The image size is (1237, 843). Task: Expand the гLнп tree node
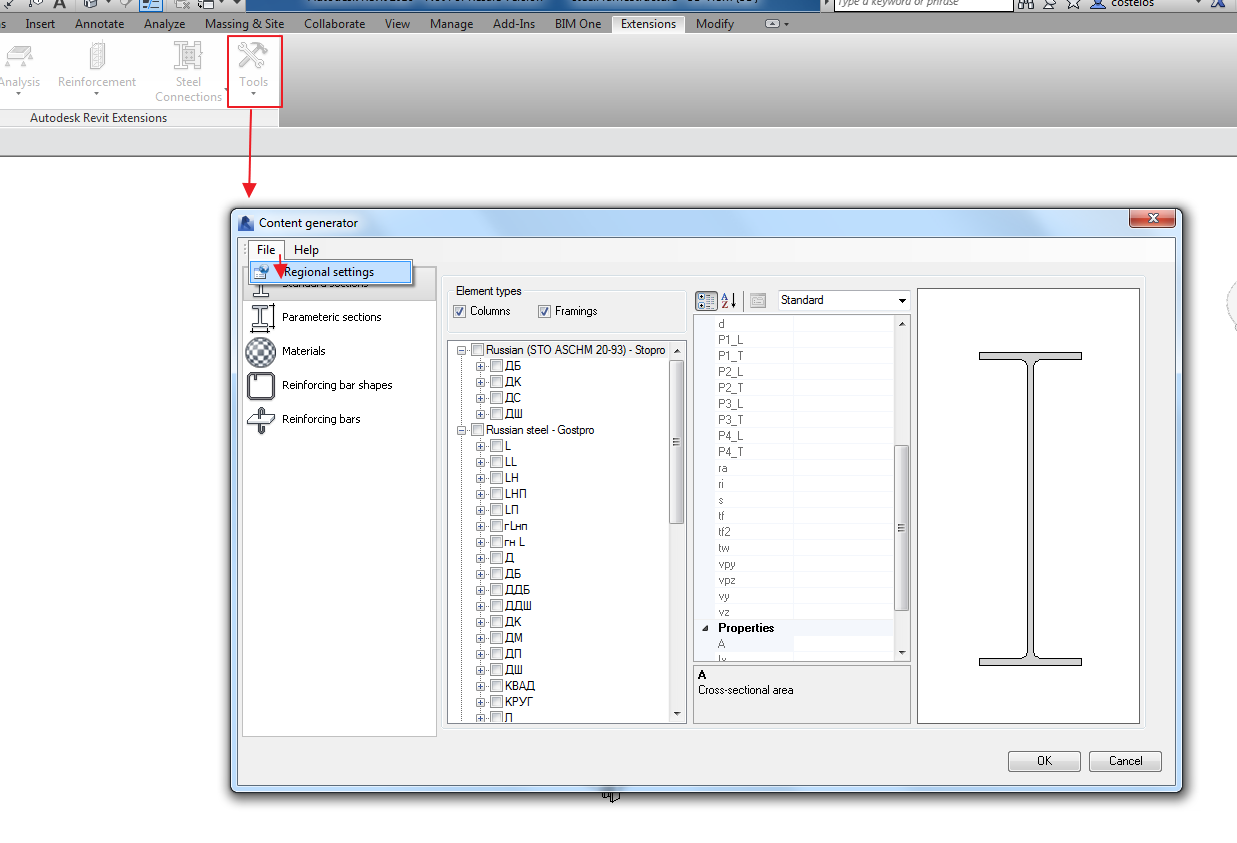[480, 526]
